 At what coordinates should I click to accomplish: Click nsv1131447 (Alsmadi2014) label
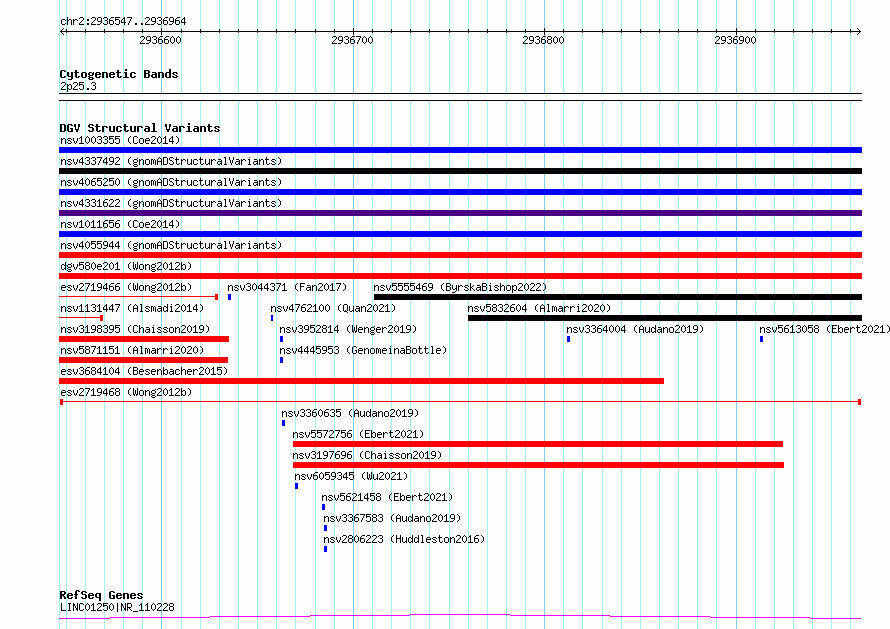click(132, 308)
